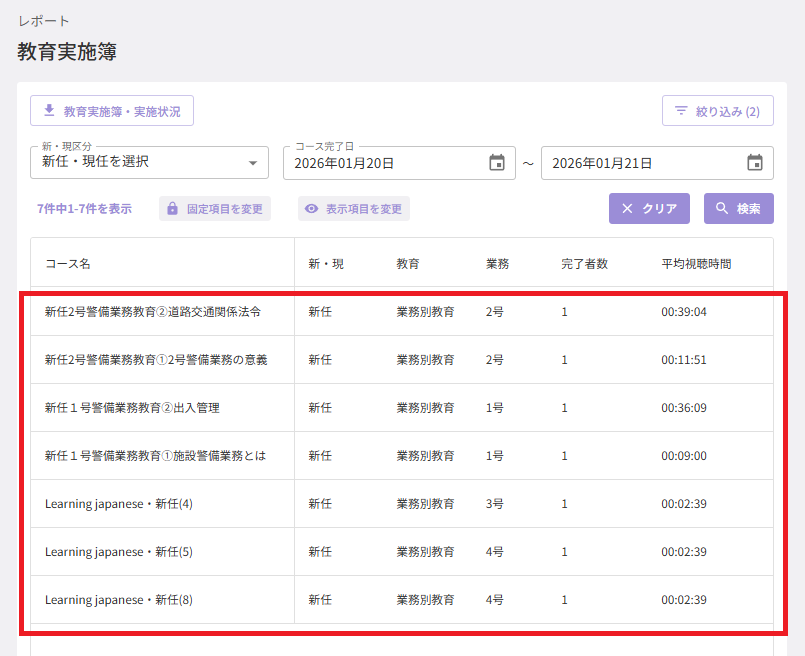Click 固定項目を変更 button
The width and height of the screenshot is (805, 656).
coord(215,209)
